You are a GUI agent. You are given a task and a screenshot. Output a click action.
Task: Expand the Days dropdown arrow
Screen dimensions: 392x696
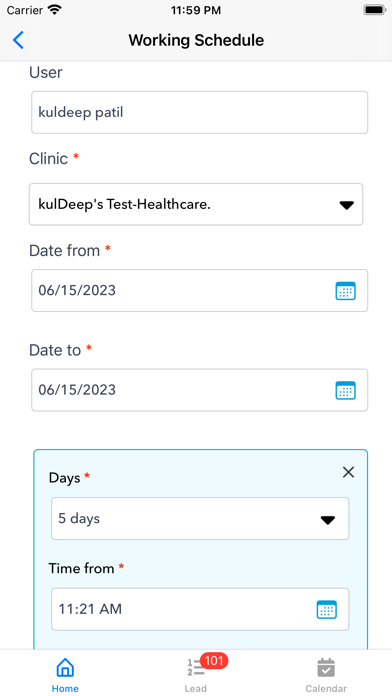pyautogui.click(x=328, y=520)
